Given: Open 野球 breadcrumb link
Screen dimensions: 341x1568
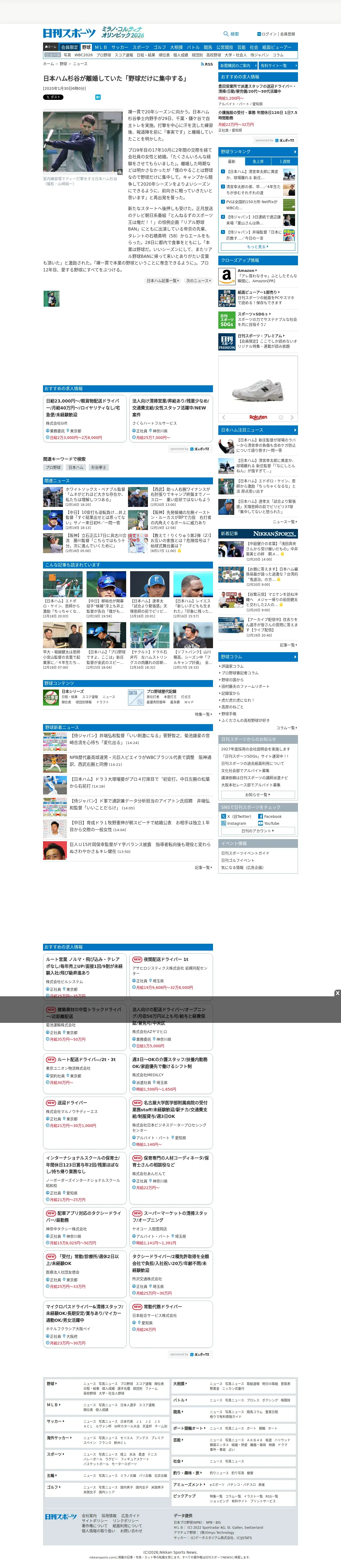Looking at the screenshot, I should pos(63,64).
